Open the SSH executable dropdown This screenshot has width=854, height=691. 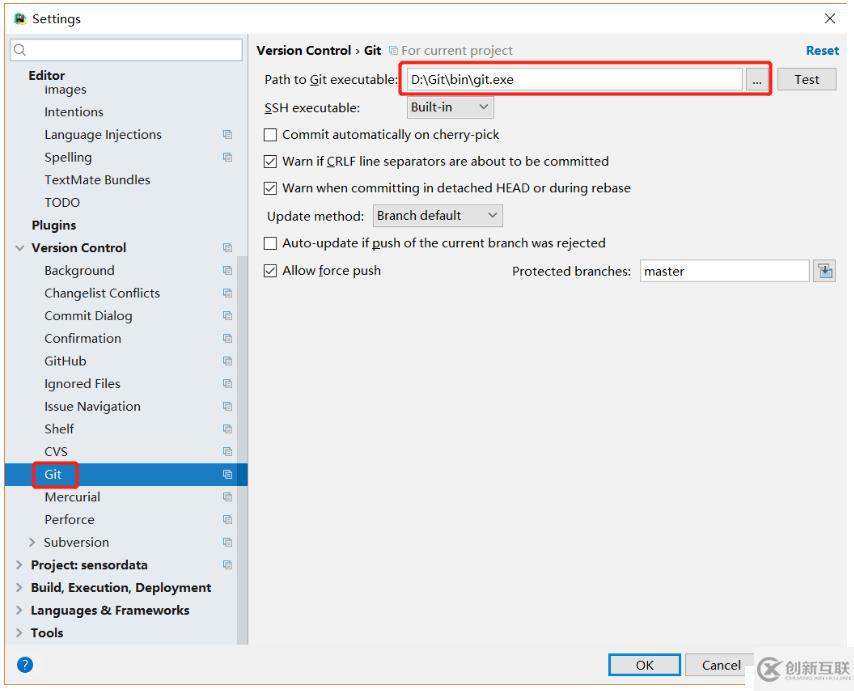[x=450, y=107]
